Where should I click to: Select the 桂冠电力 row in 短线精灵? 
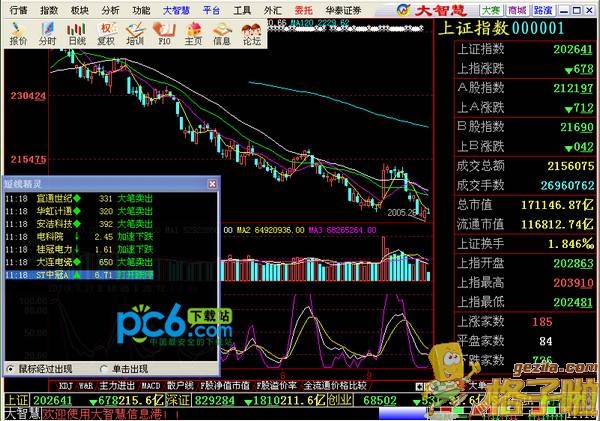click(79, 250)
